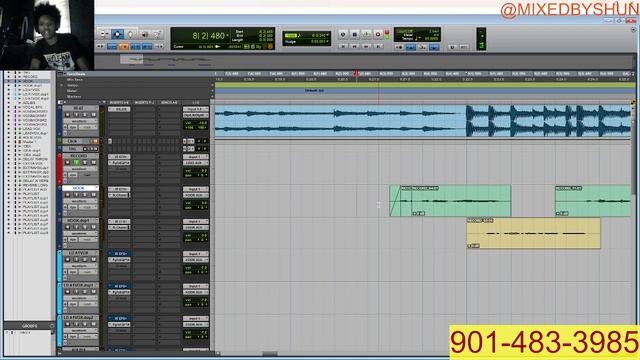640x360 pixels.
Task: Toggle Wait for Note button
Action: point(399,48)
